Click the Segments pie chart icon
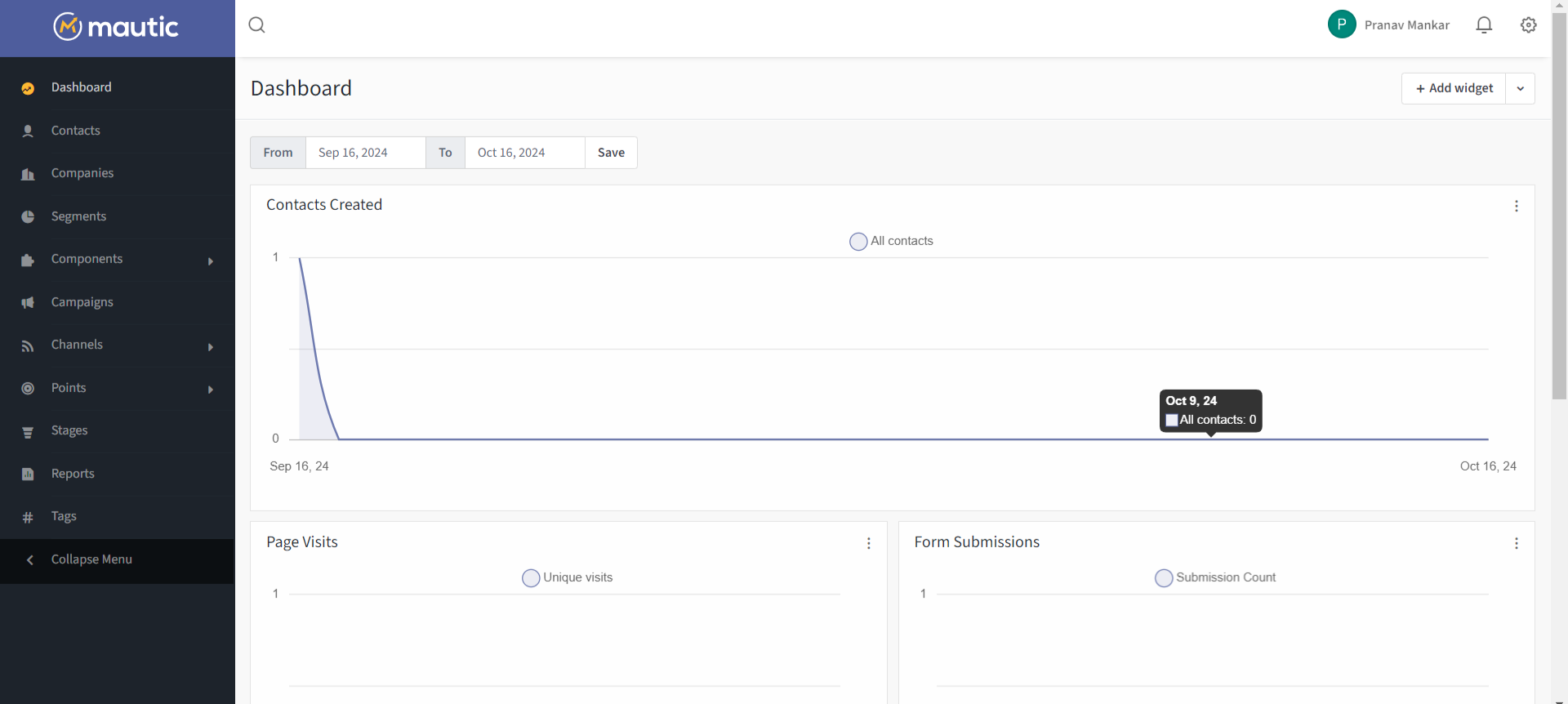This screenshot has height=704, width=1568. 28,216
